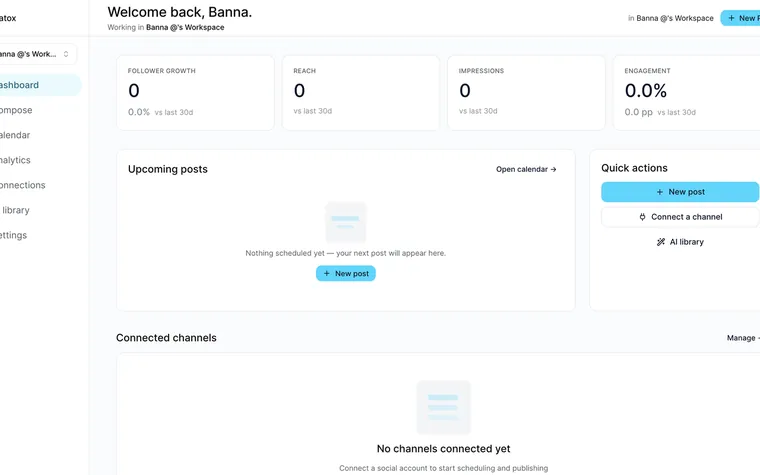Click the empty-state illustration in Connected channels

pos(443,407)
